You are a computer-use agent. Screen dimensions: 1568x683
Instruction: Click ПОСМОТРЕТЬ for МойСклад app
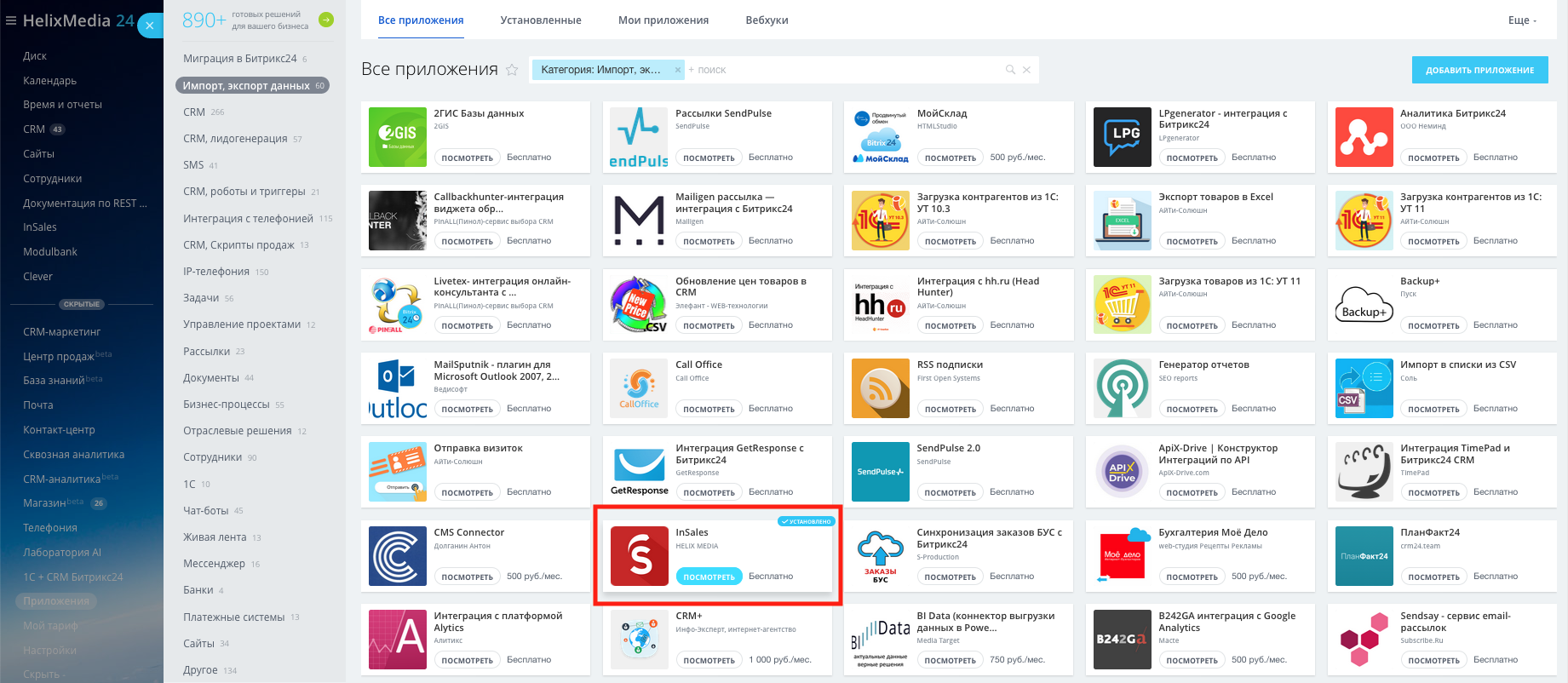(951, 158)
